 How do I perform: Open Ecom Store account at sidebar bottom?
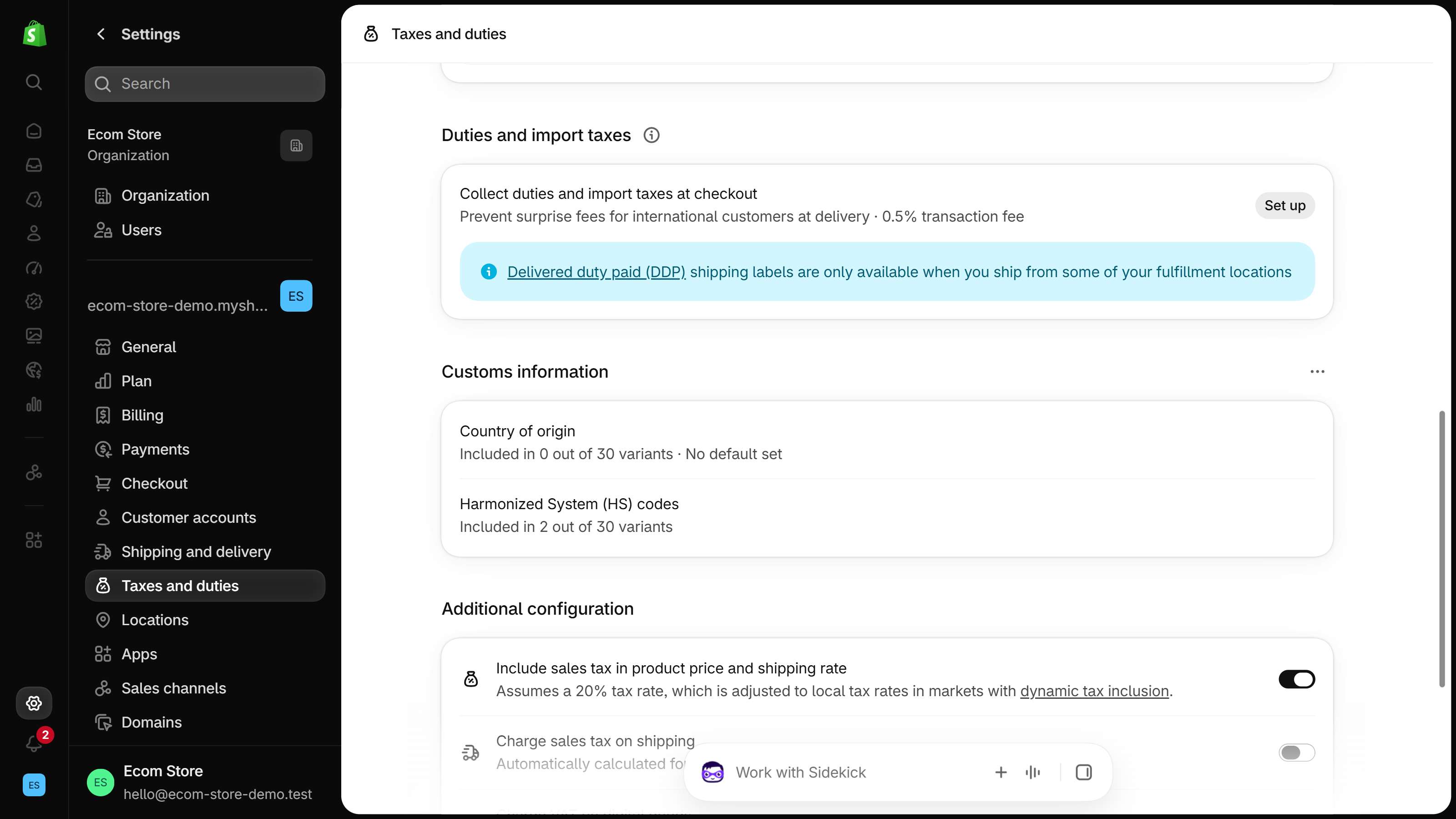205,782
